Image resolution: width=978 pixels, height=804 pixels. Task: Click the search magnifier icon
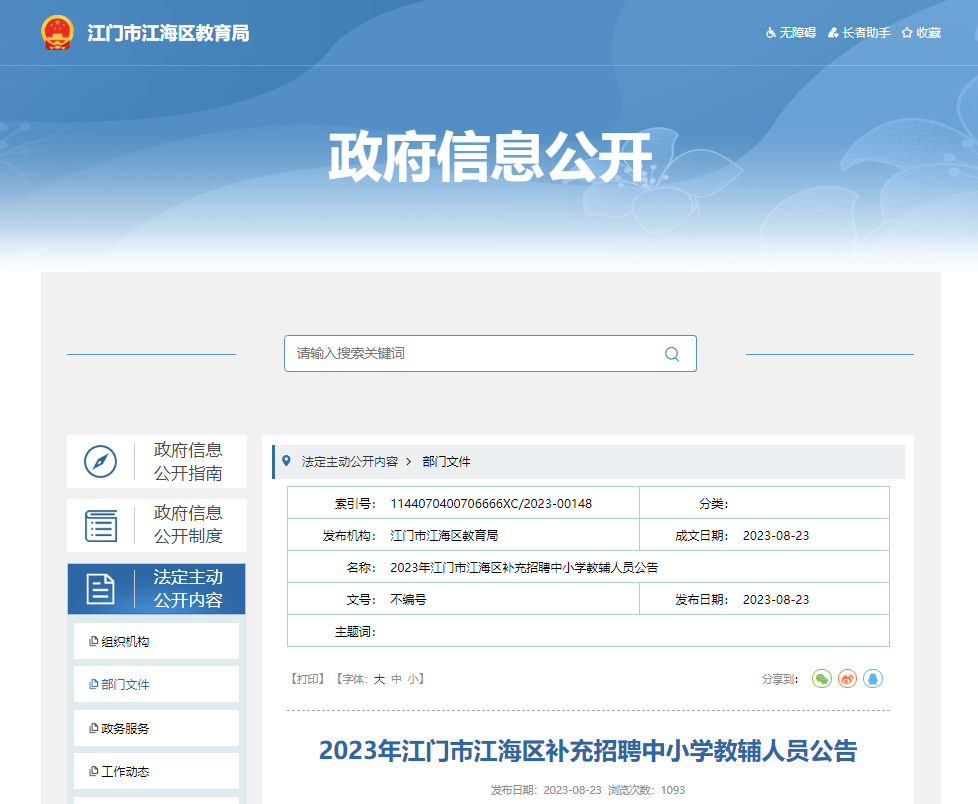pos(672,354)
